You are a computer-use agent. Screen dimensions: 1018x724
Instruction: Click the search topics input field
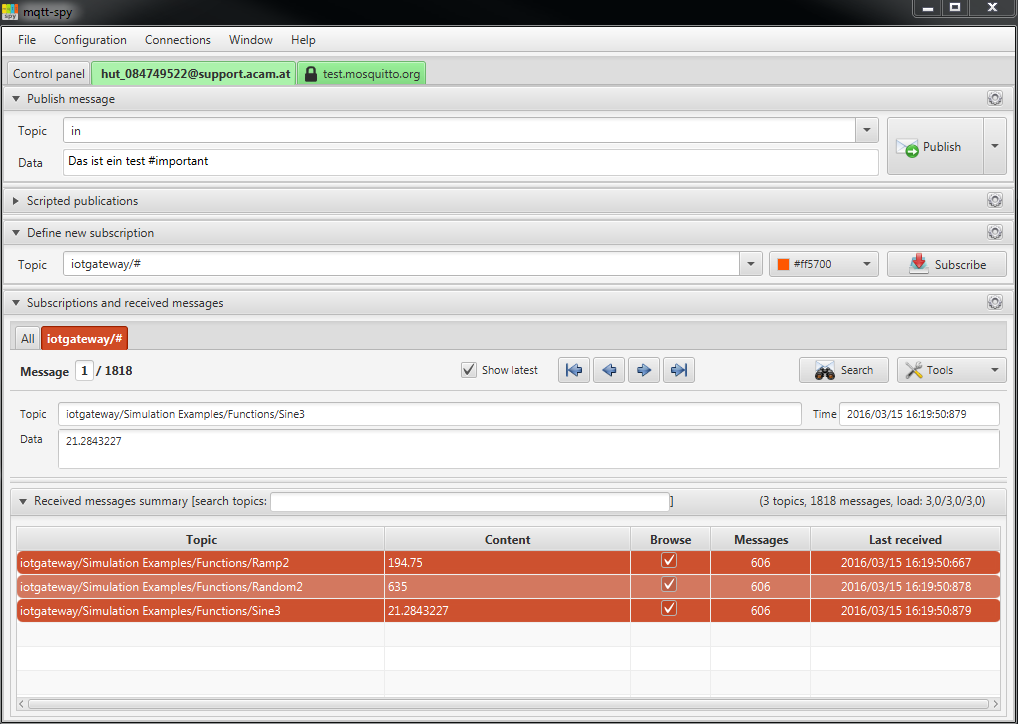(x=470, y=501)
